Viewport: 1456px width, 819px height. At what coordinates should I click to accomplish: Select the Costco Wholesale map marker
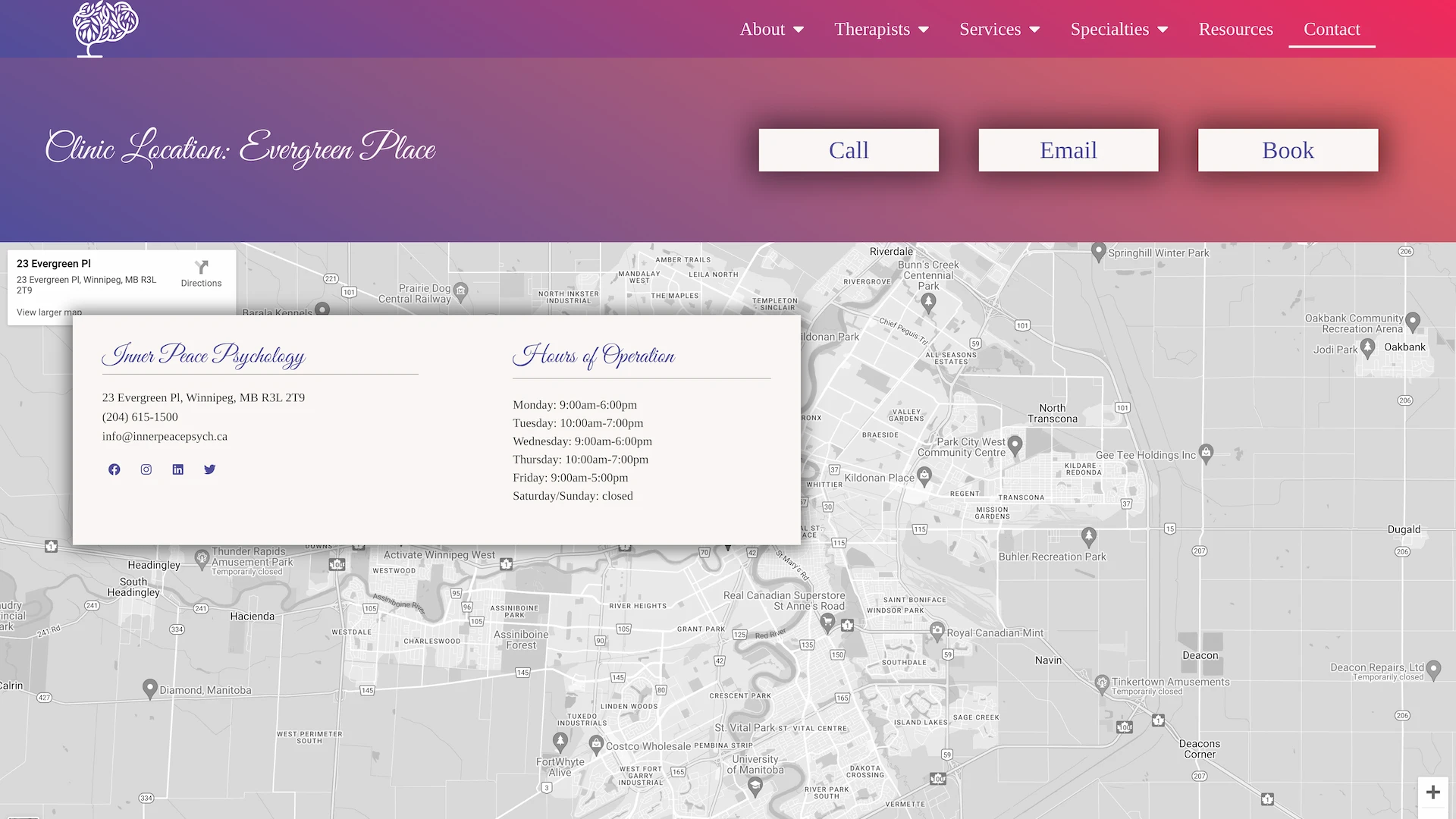596,743
